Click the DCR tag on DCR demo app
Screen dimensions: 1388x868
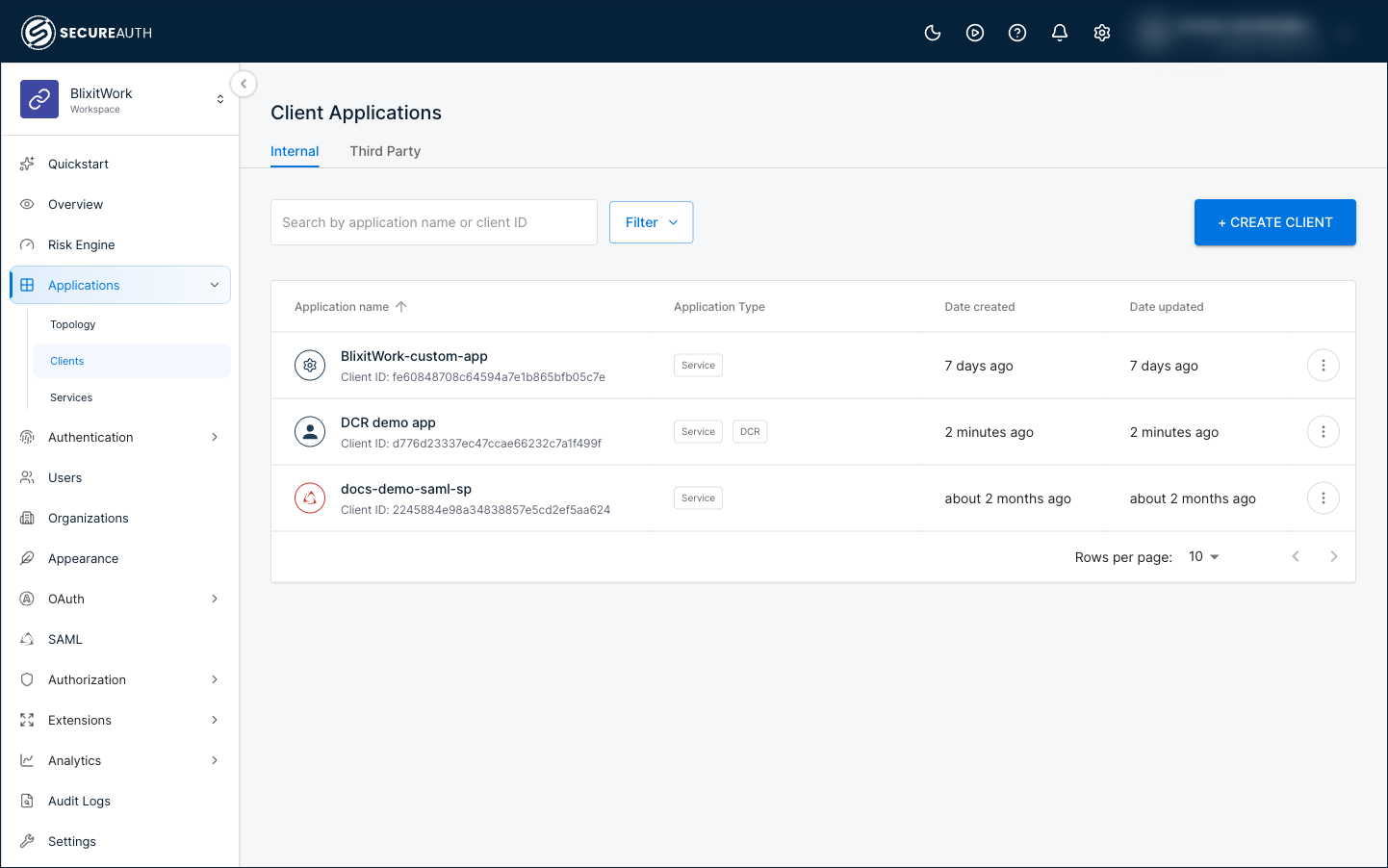click(750, 432)
